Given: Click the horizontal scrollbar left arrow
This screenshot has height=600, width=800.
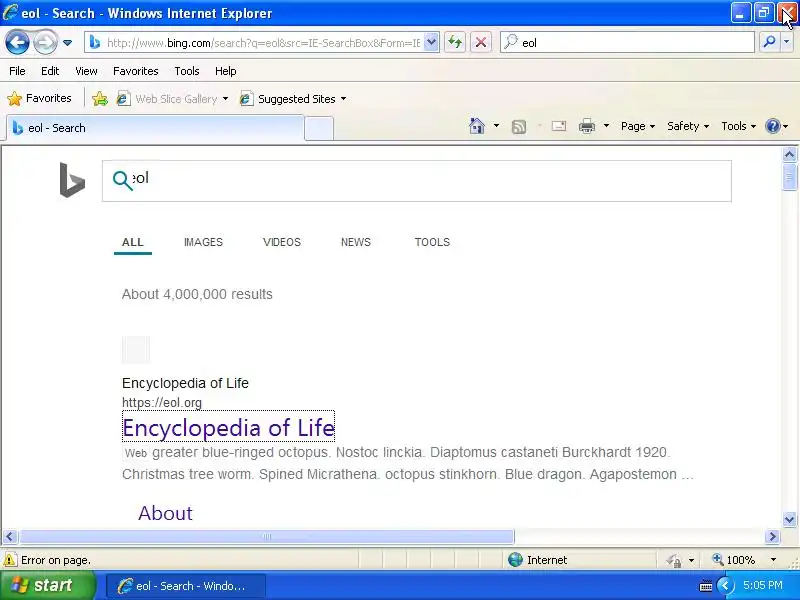Looking at the screenshot, I should pos(10,537).
